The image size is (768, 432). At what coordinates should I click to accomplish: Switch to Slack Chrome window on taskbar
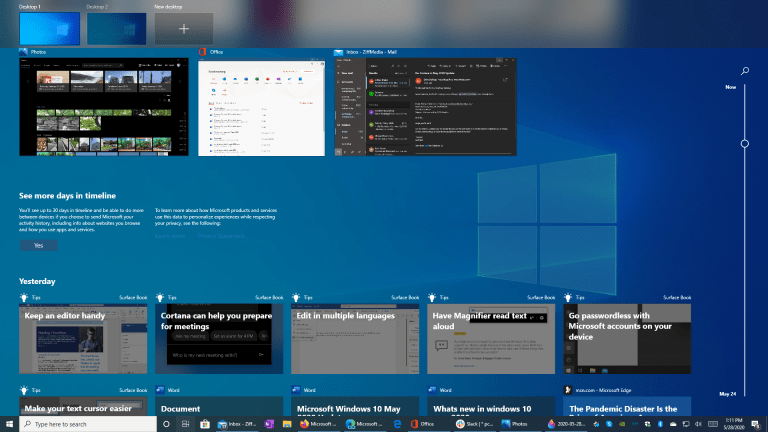point(474,424)
